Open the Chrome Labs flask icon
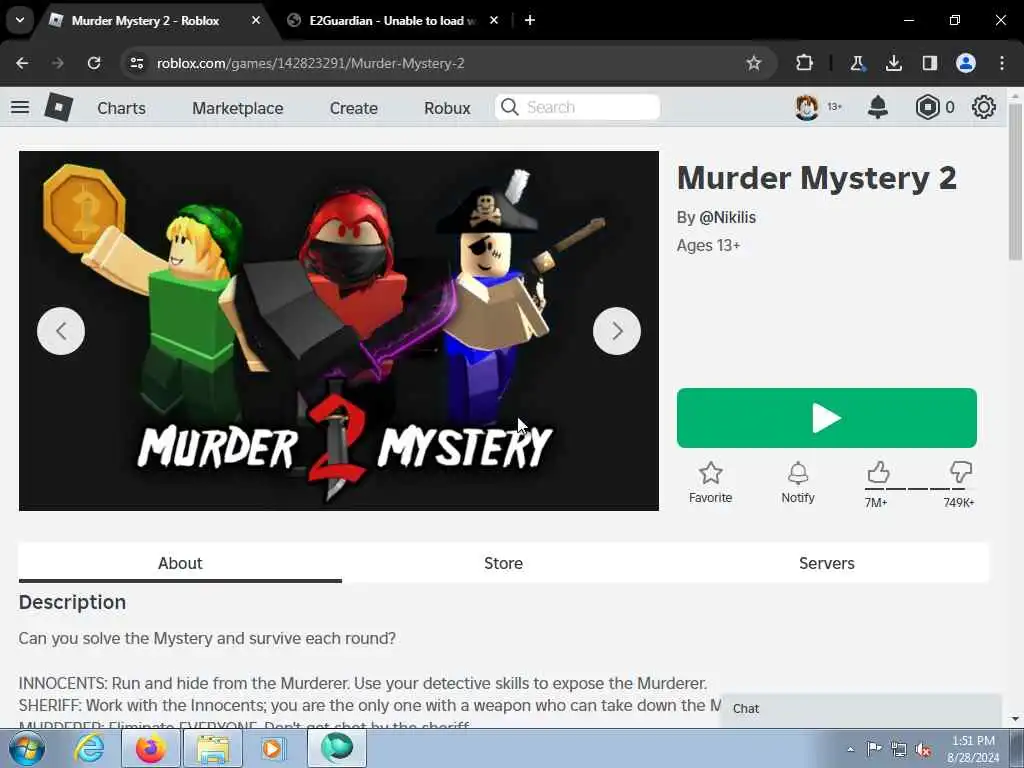Screen dimensions: 1024x768 click(857, 63)
